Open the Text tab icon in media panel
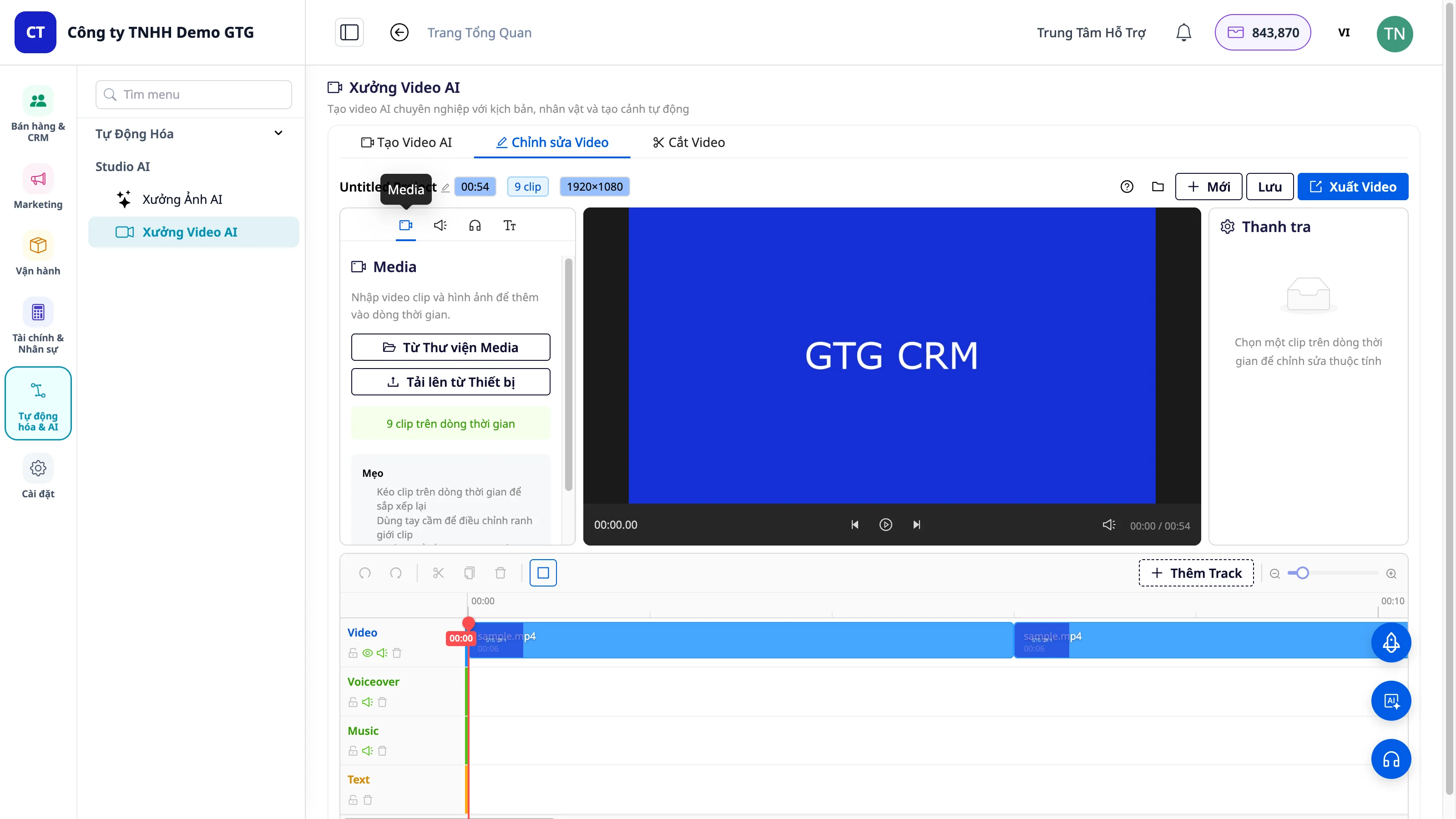Image resolution: width=1456 pixels, height=819 pixels. pos(509,226)
